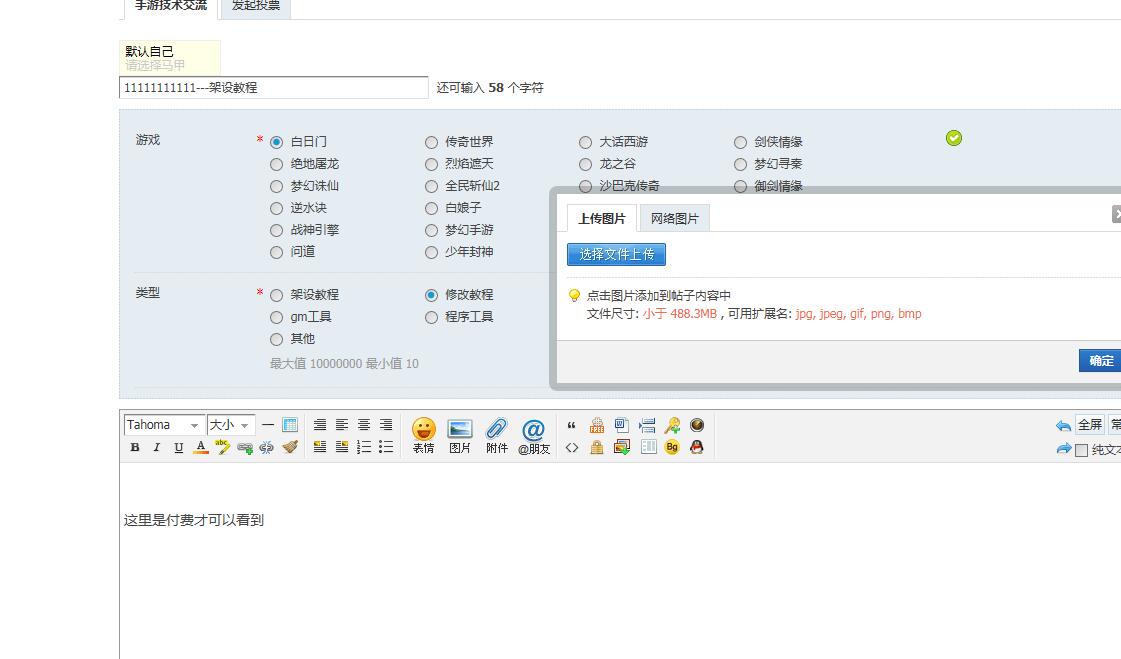Click the 选择文件上传 button
The height and width of the screenshot is (659, 1121).
(x=616, y=255)
